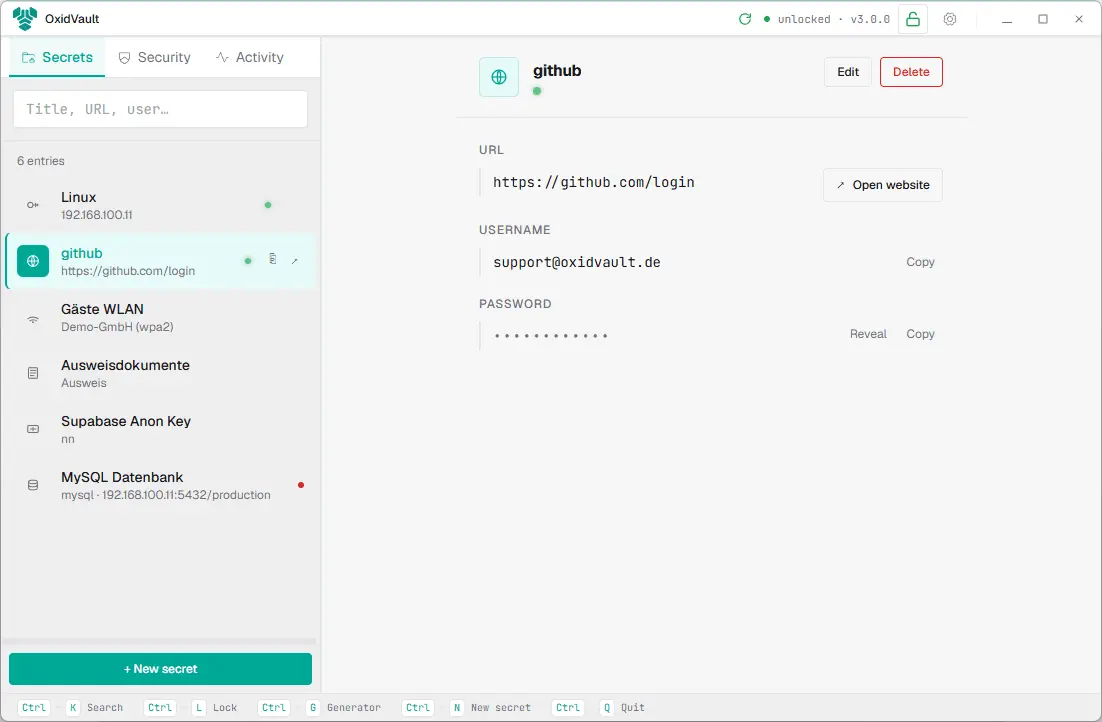
Task: Click the Edit button for github
Action: 848,72
